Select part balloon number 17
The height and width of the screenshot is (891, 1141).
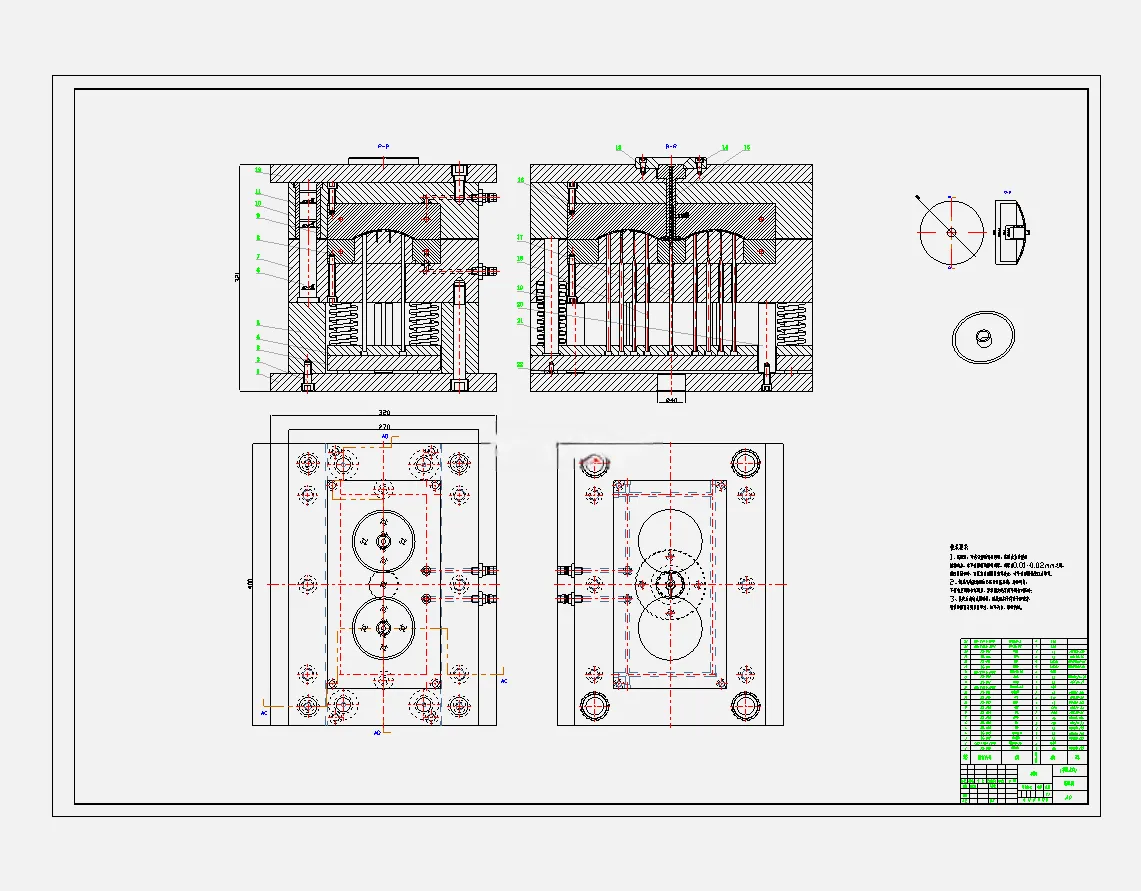pyautogui.click(x=520, y=237)
